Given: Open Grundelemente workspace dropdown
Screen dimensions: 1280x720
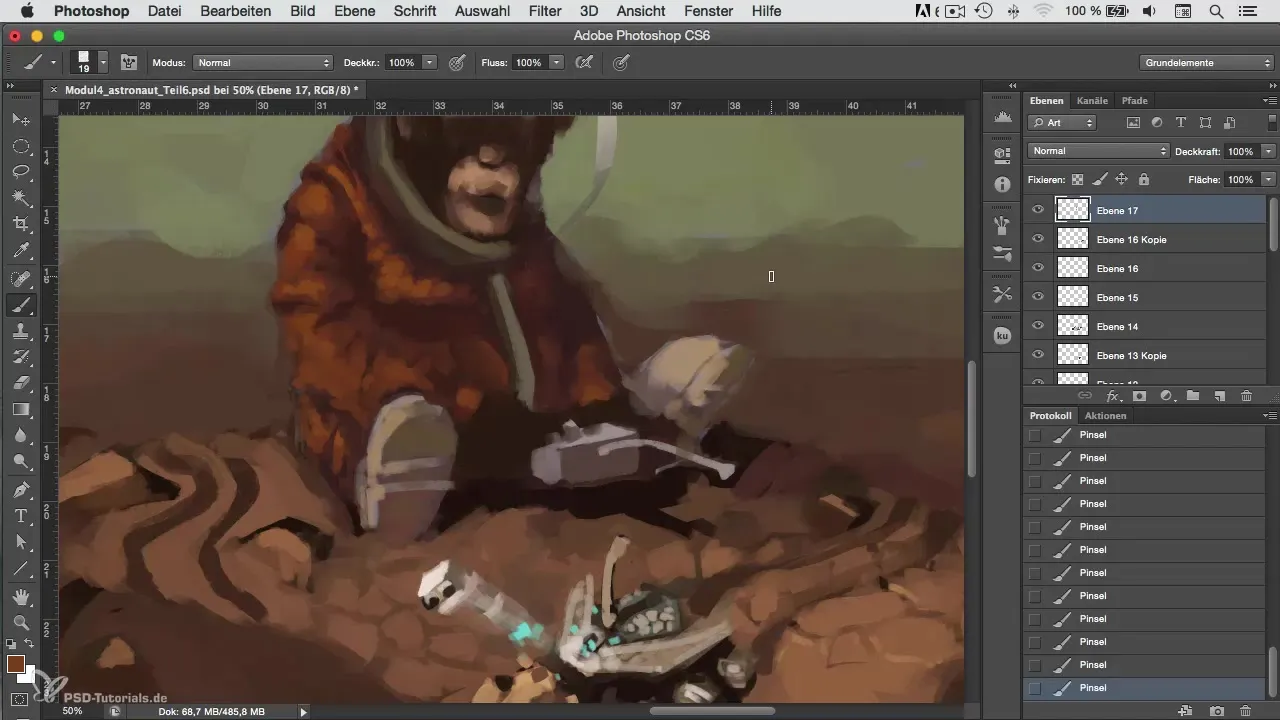Looking at the screenshot, I should [1207, 62].
